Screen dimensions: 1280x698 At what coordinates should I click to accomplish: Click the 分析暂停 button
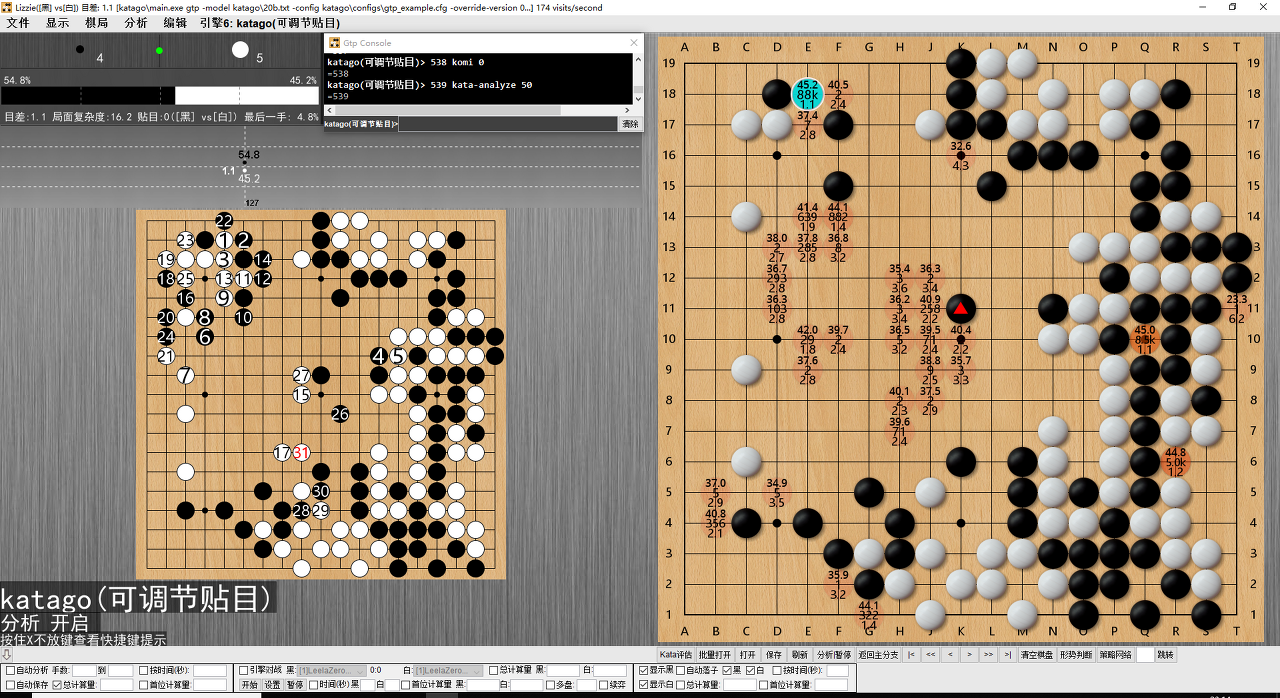click(x=834, y=654)
